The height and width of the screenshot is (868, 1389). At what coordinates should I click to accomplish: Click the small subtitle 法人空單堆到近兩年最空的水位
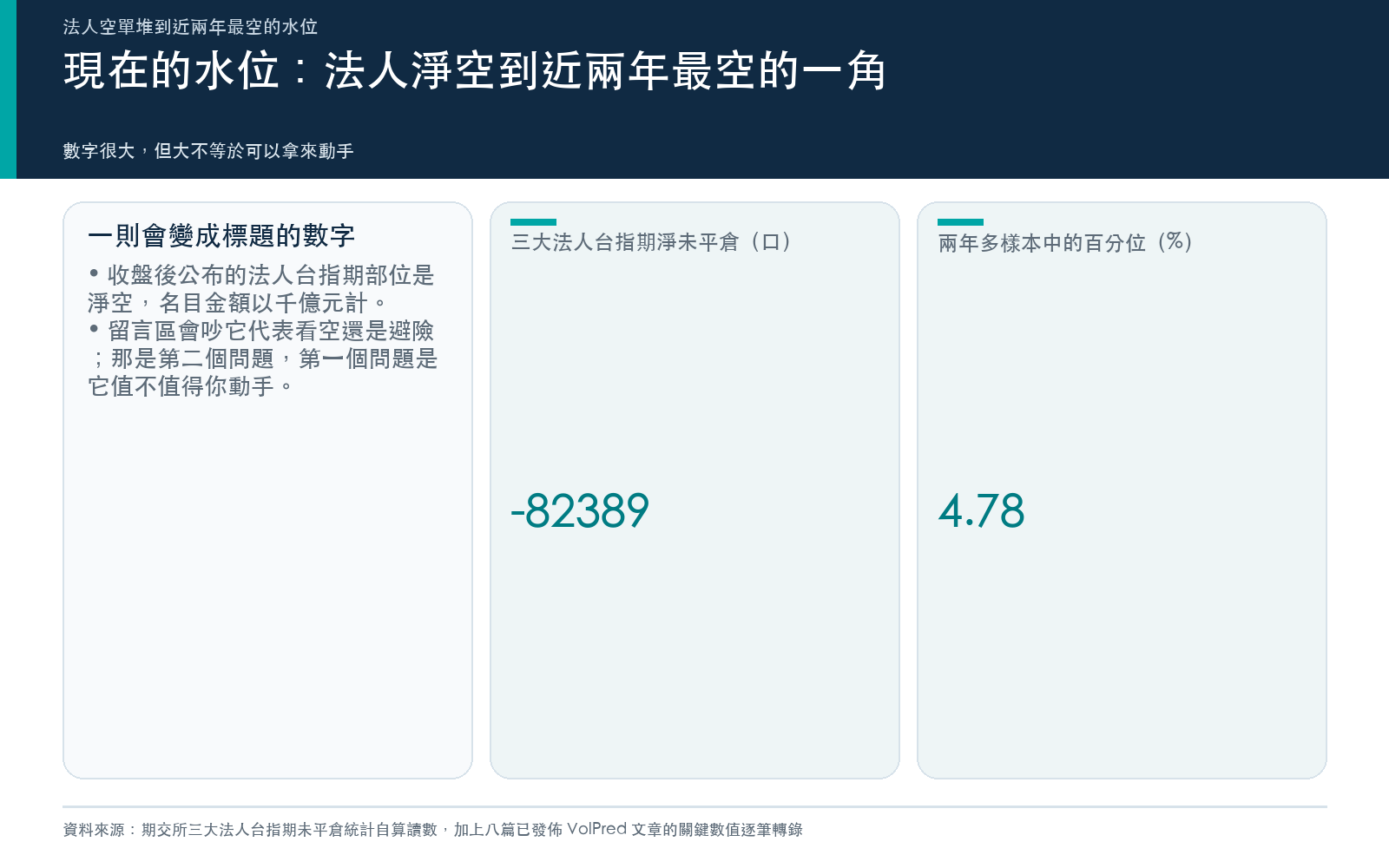click(x=190, y=27)
